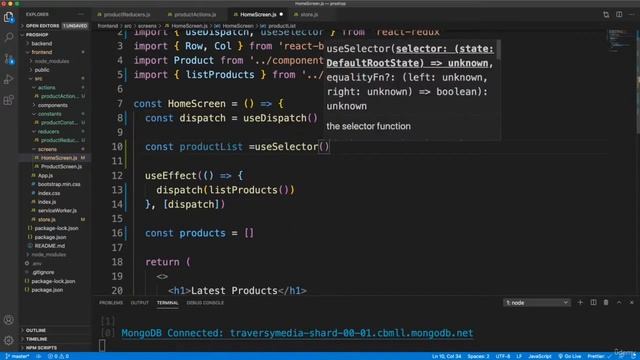Image resolution: width=640 pixels, height=360 pixels.
Task: Open the DEBUG CONSOLE panel tab
Action: pyautogui.click(x=205, y=303)
